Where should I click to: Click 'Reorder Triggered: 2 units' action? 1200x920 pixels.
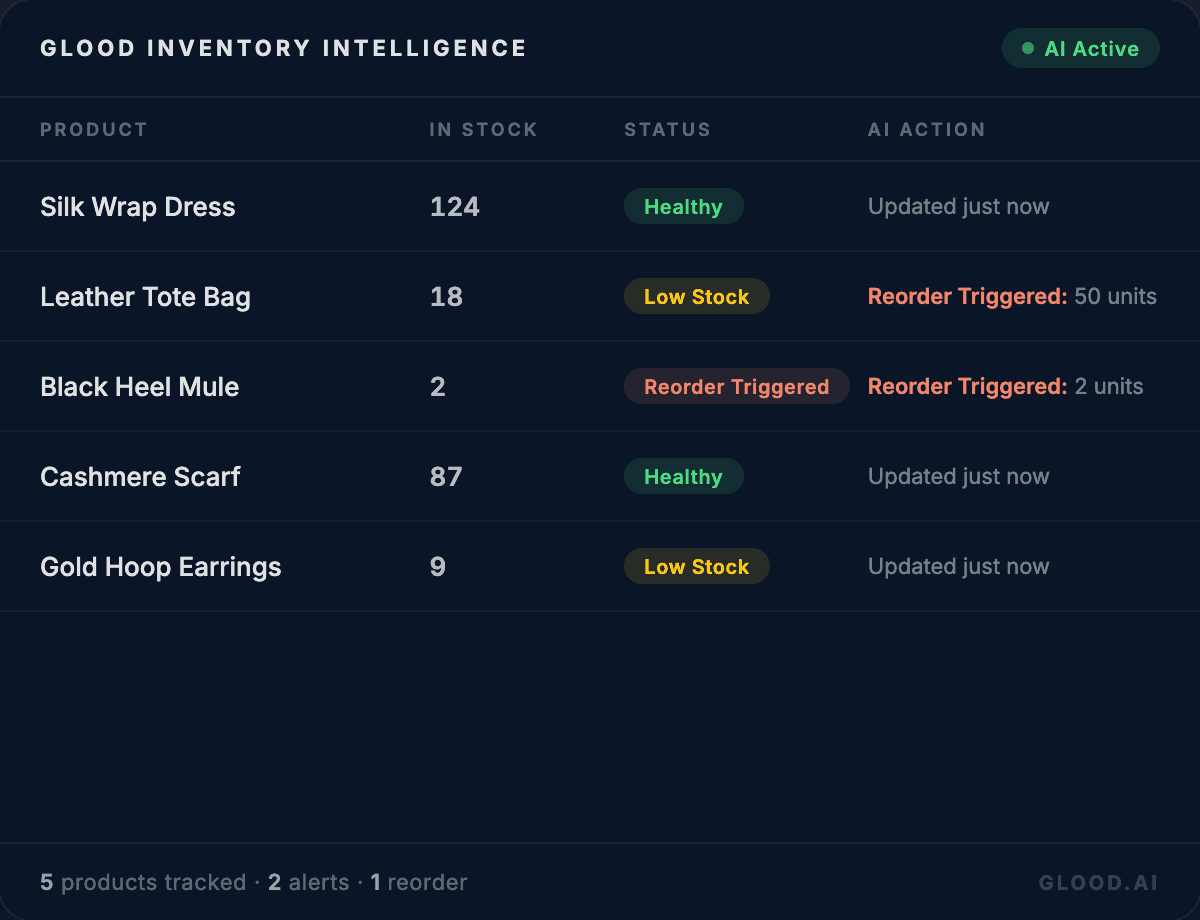click(1005, 387)
